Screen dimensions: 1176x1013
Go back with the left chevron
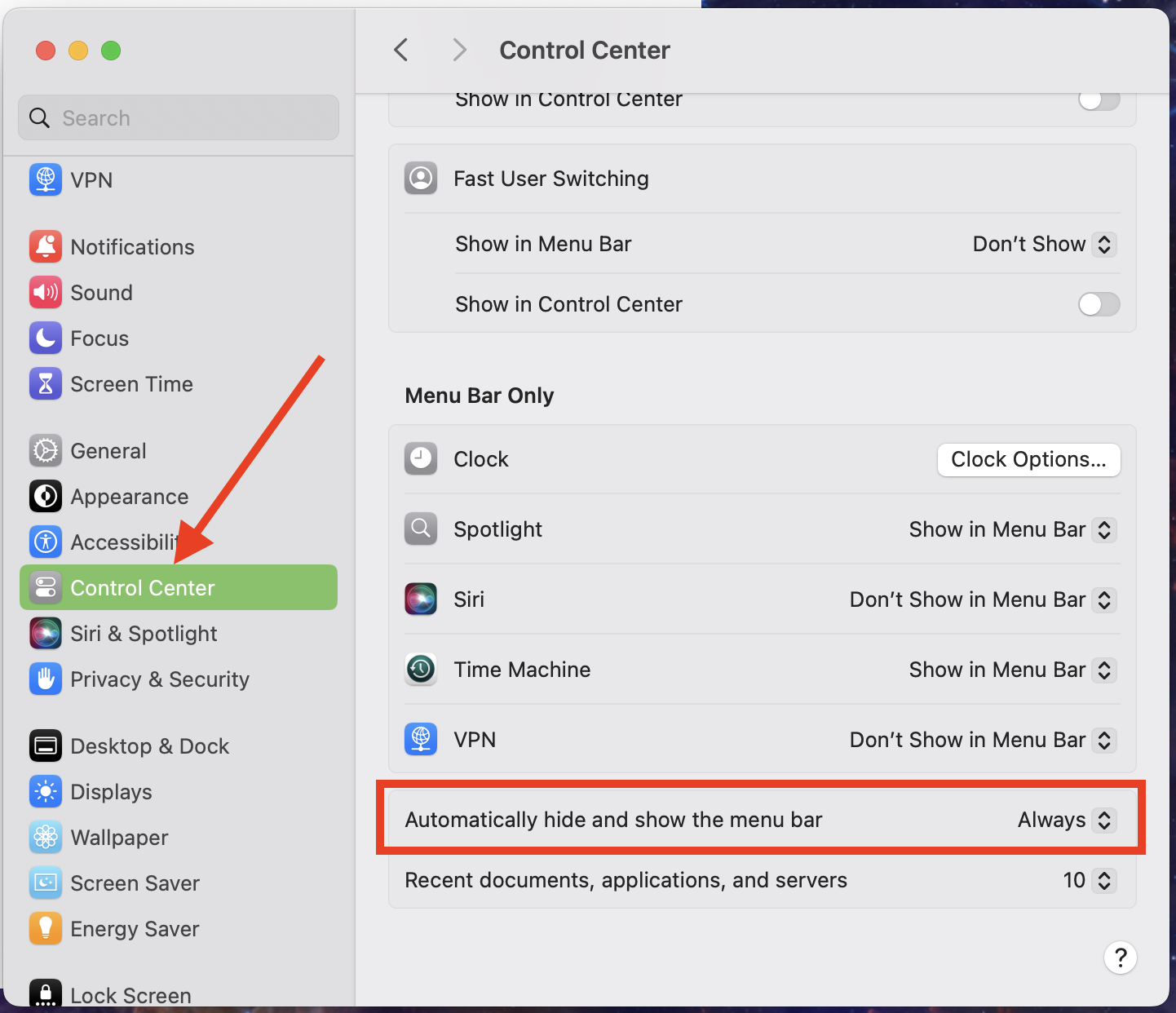400,50
